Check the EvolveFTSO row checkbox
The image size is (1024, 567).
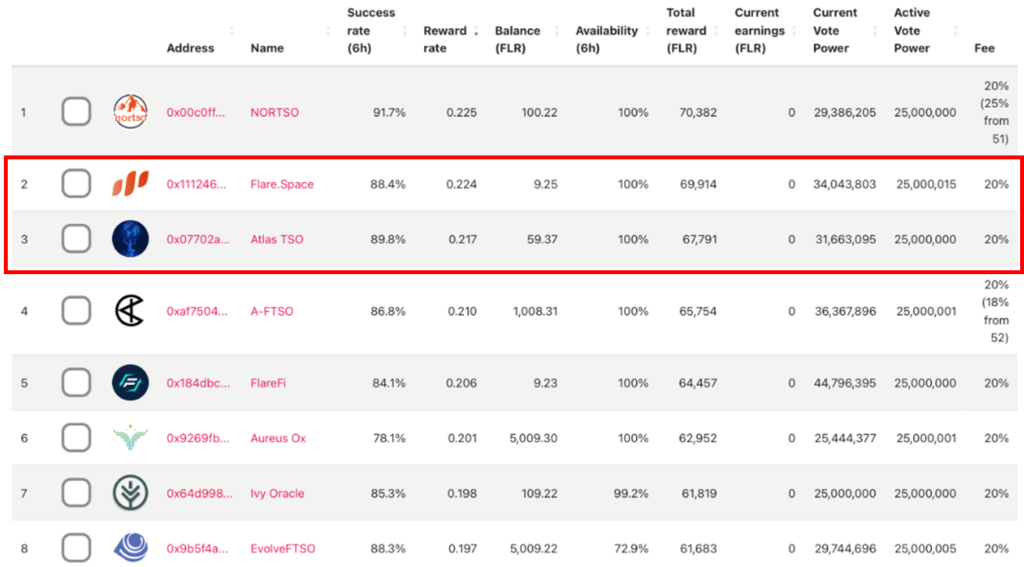[76, 547]
